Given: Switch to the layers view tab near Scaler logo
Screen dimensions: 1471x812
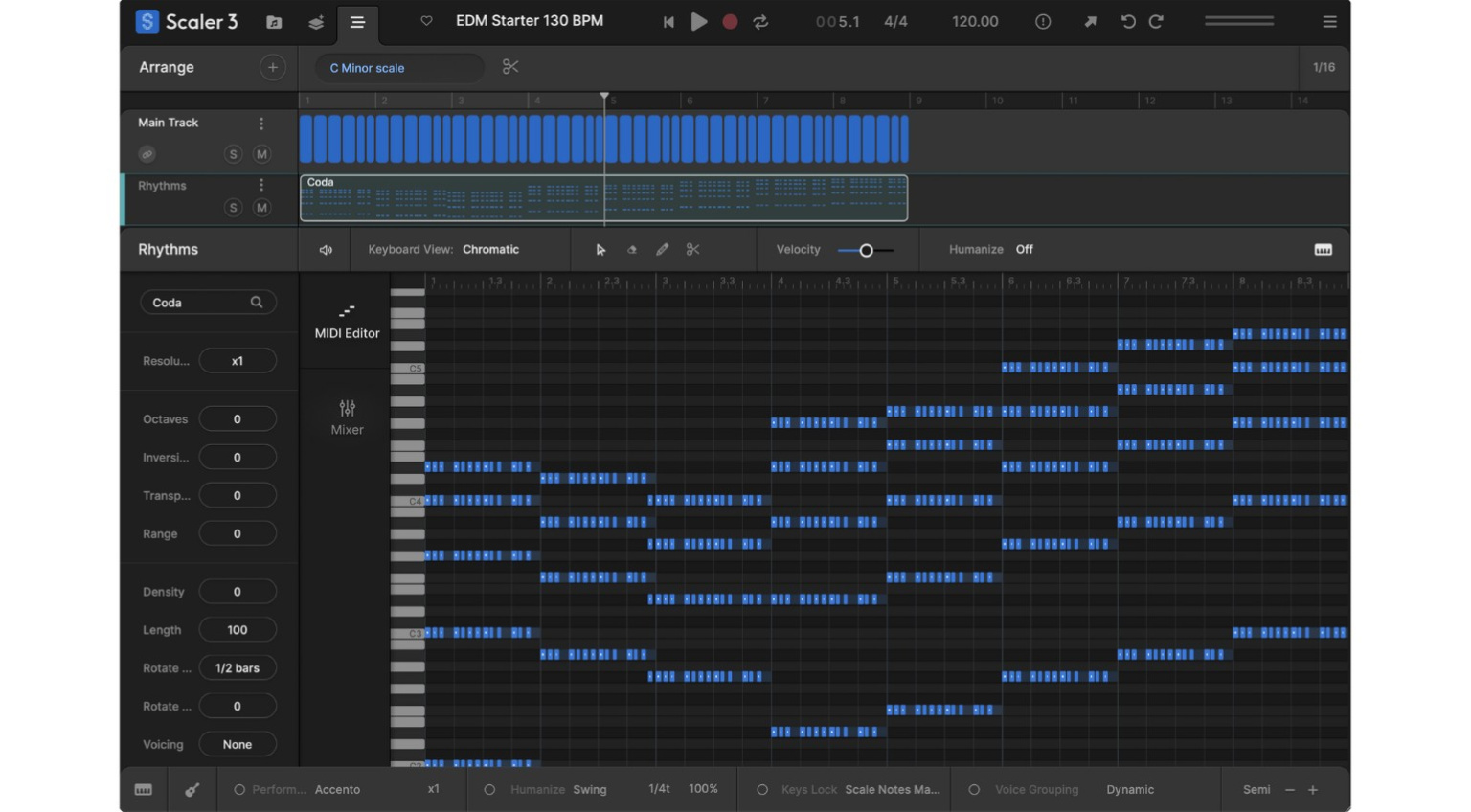Looking at the screenshot, I should (x=316, y=21).
